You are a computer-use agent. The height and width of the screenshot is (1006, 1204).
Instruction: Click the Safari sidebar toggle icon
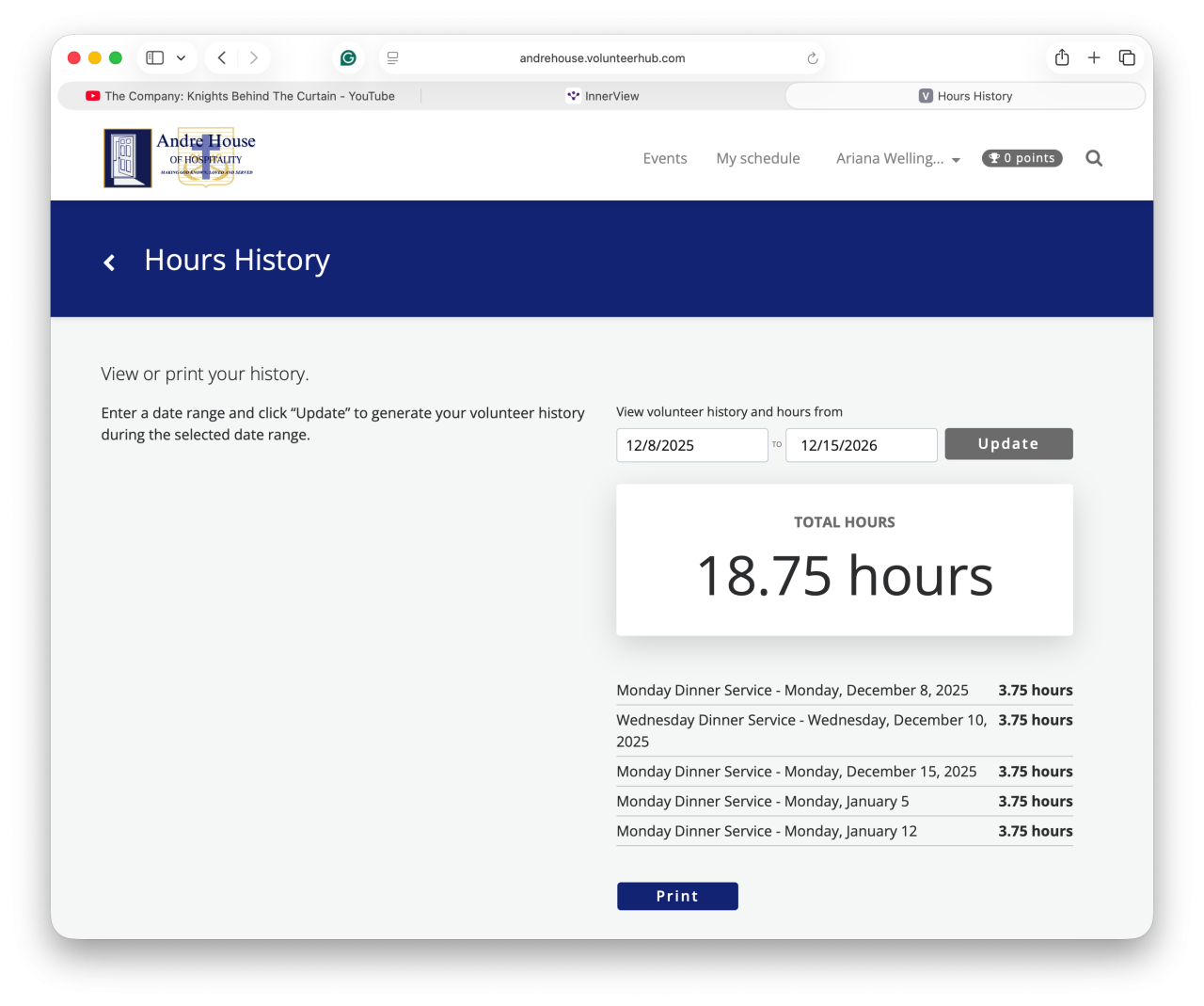(x=155, y=58)
